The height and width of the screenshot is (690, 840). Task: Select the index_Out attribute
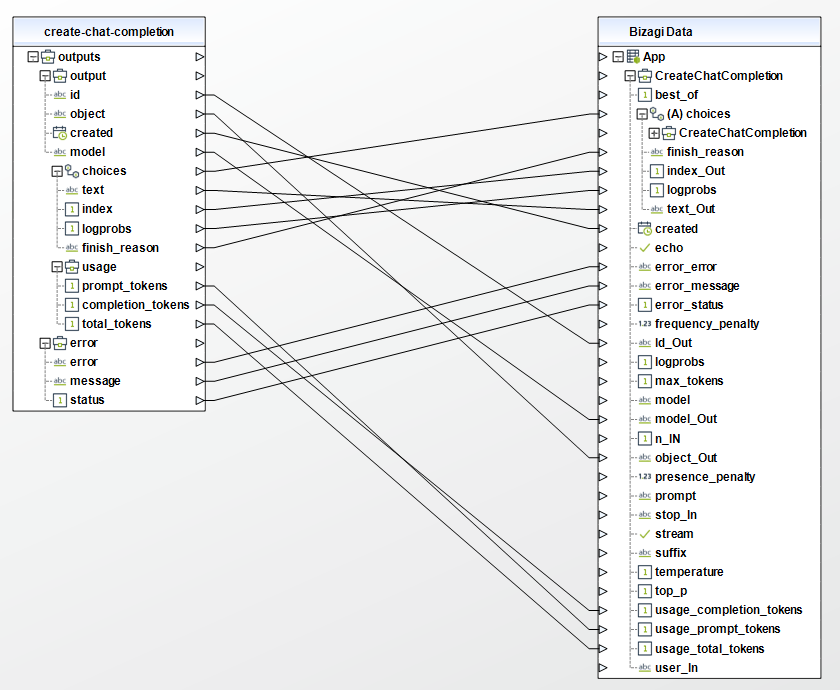coord(696,171)
